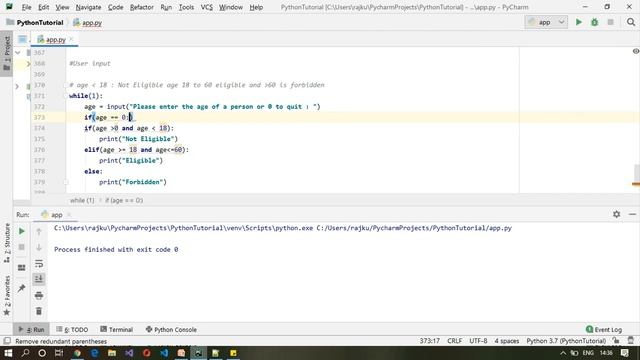
Task: Open the Structure tool window sidebar
Action: click(7, 243)
